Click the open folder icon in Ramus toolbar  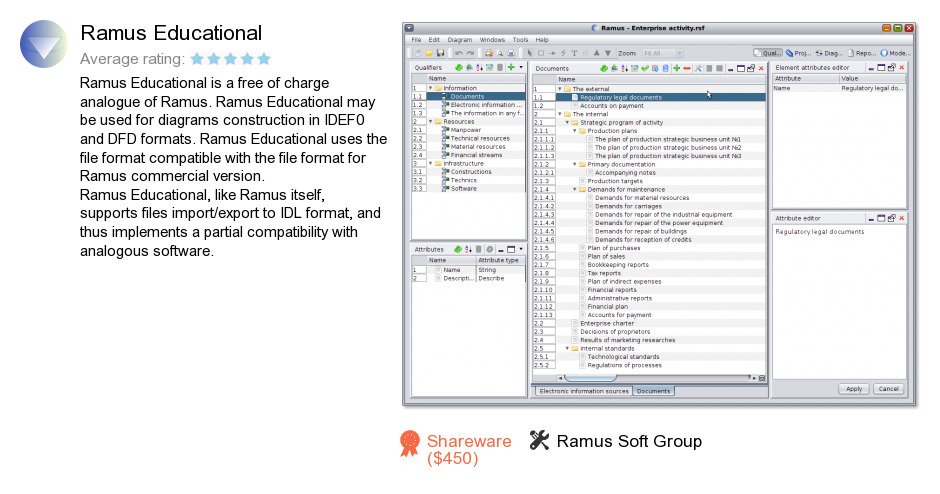(429, 53)
